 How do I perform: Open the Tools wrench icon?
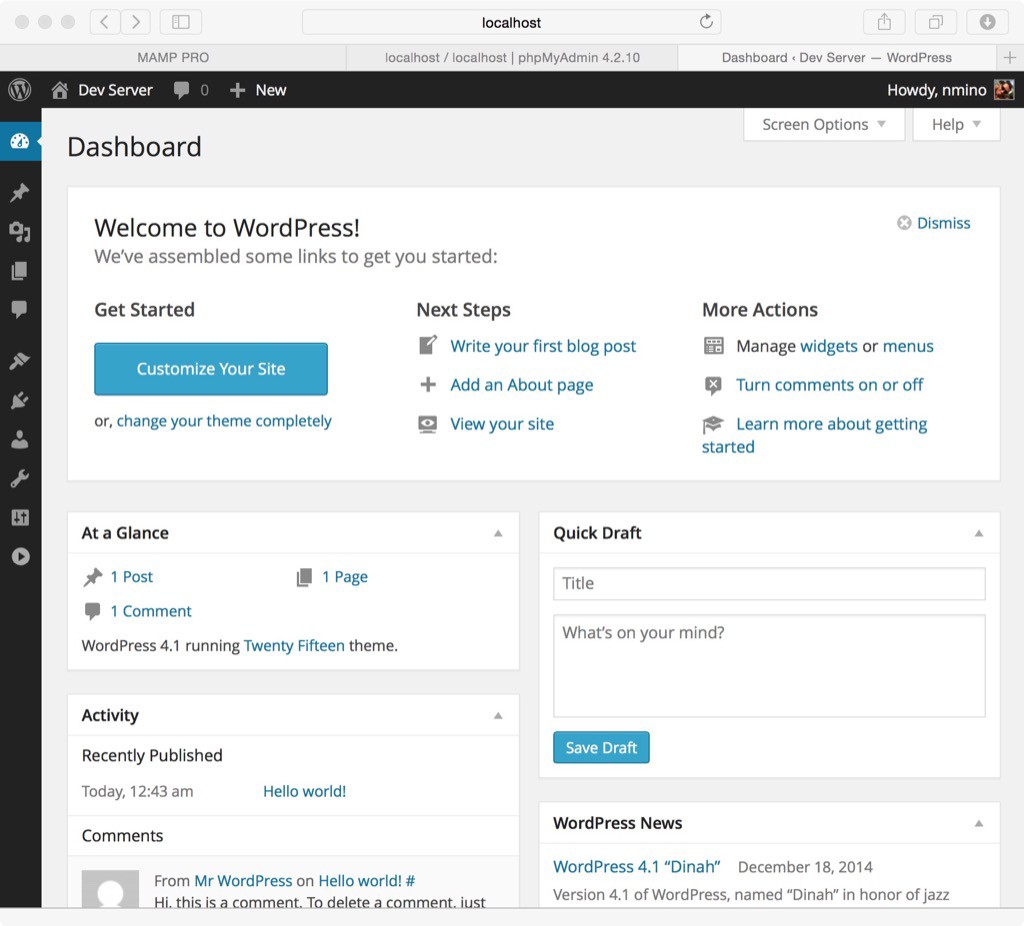point(20,478)
